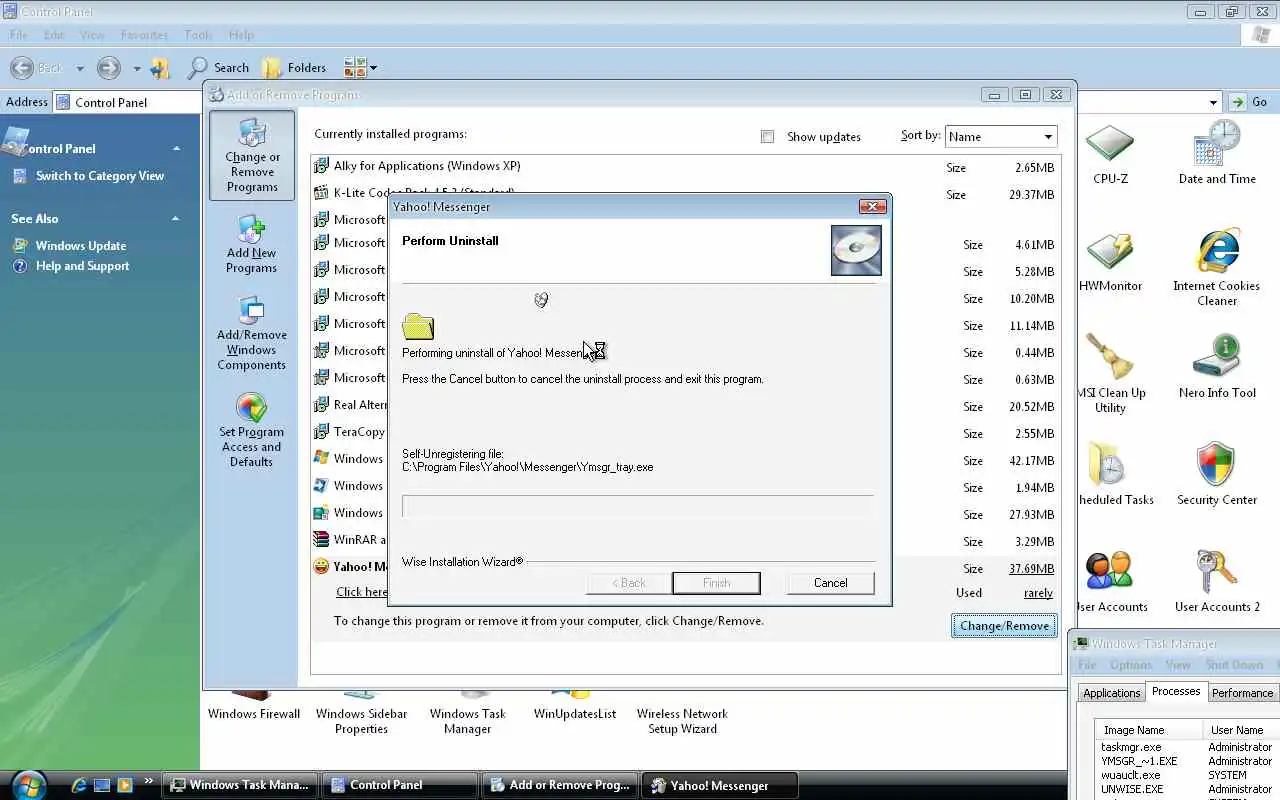Open Add New Programs
The width and height of the screenshot is (1280, 800).
pyautogui.click(x=251, y=245)
